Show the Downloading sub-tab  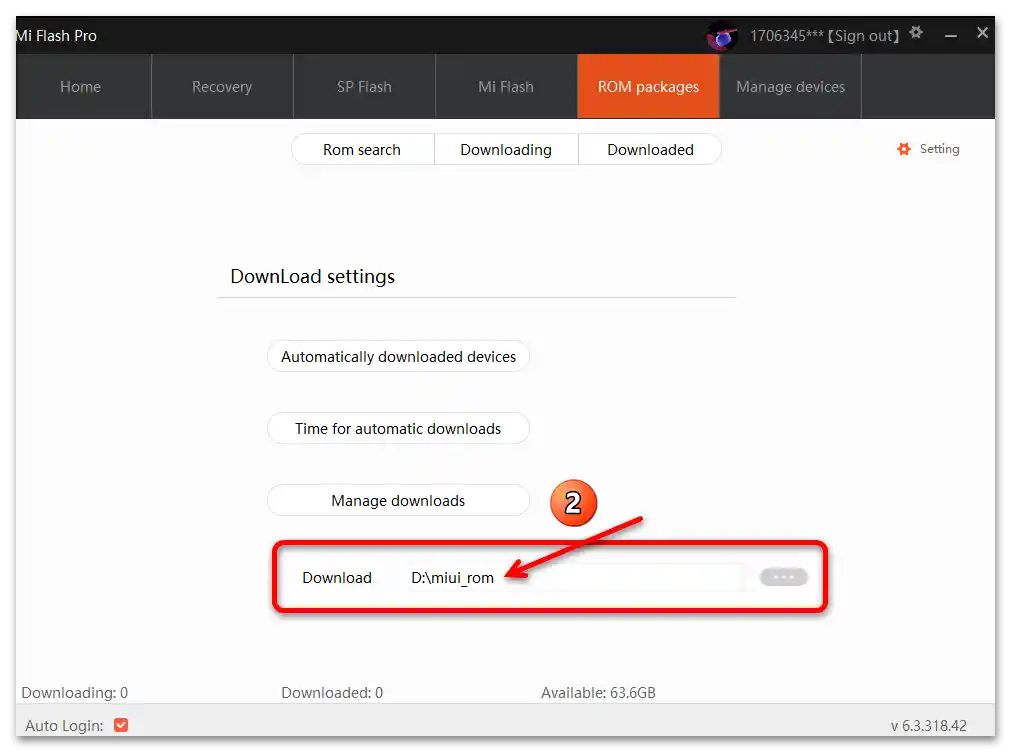pyautogui.click(x=506, y=150)
